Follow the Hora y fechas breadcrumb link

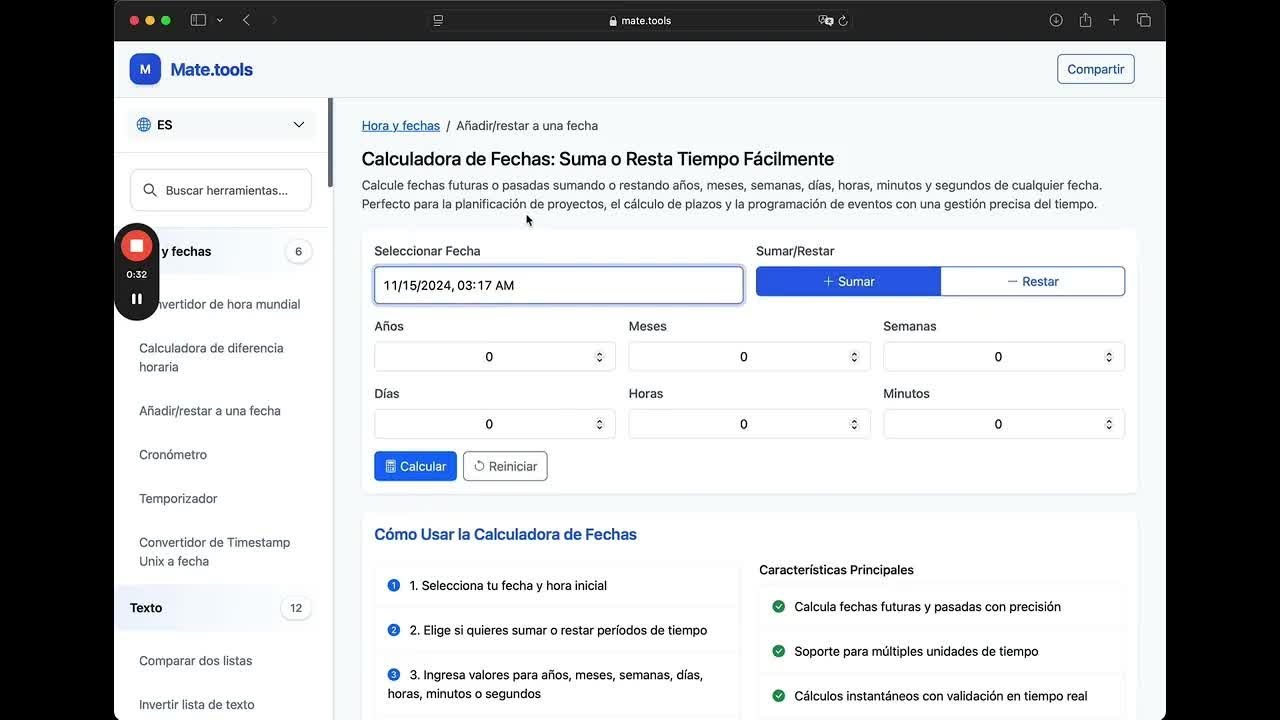401,126
